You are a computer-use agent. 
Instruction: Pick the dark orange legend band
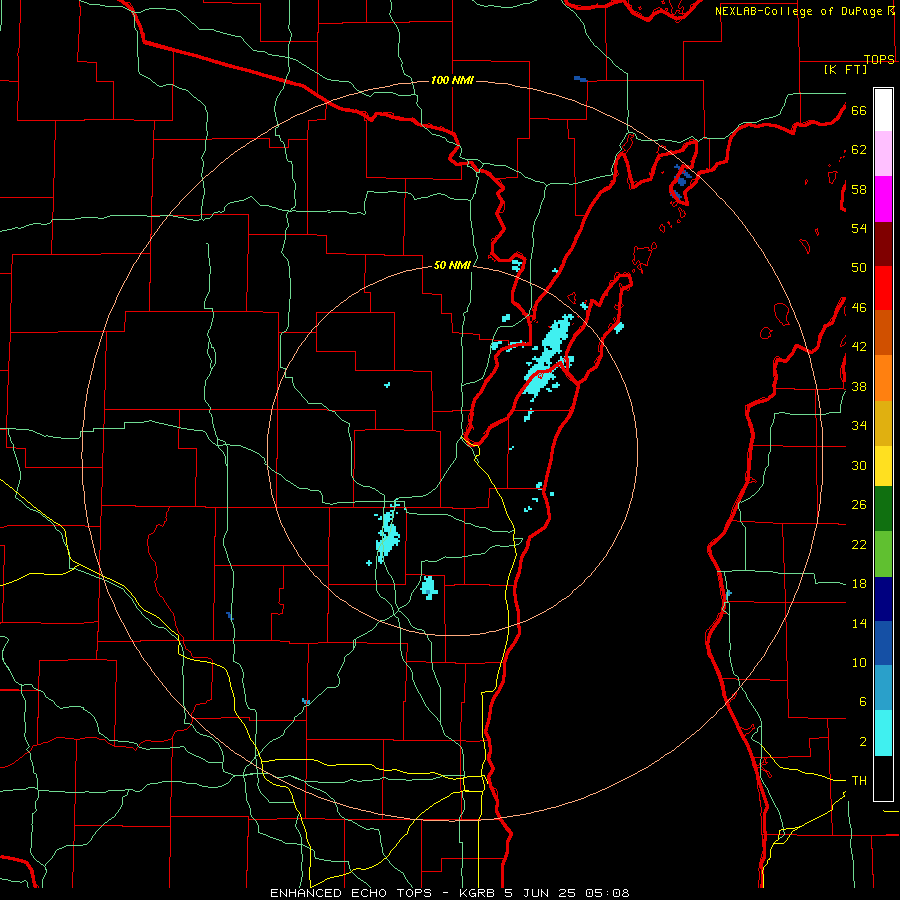[x=883, y=332]
